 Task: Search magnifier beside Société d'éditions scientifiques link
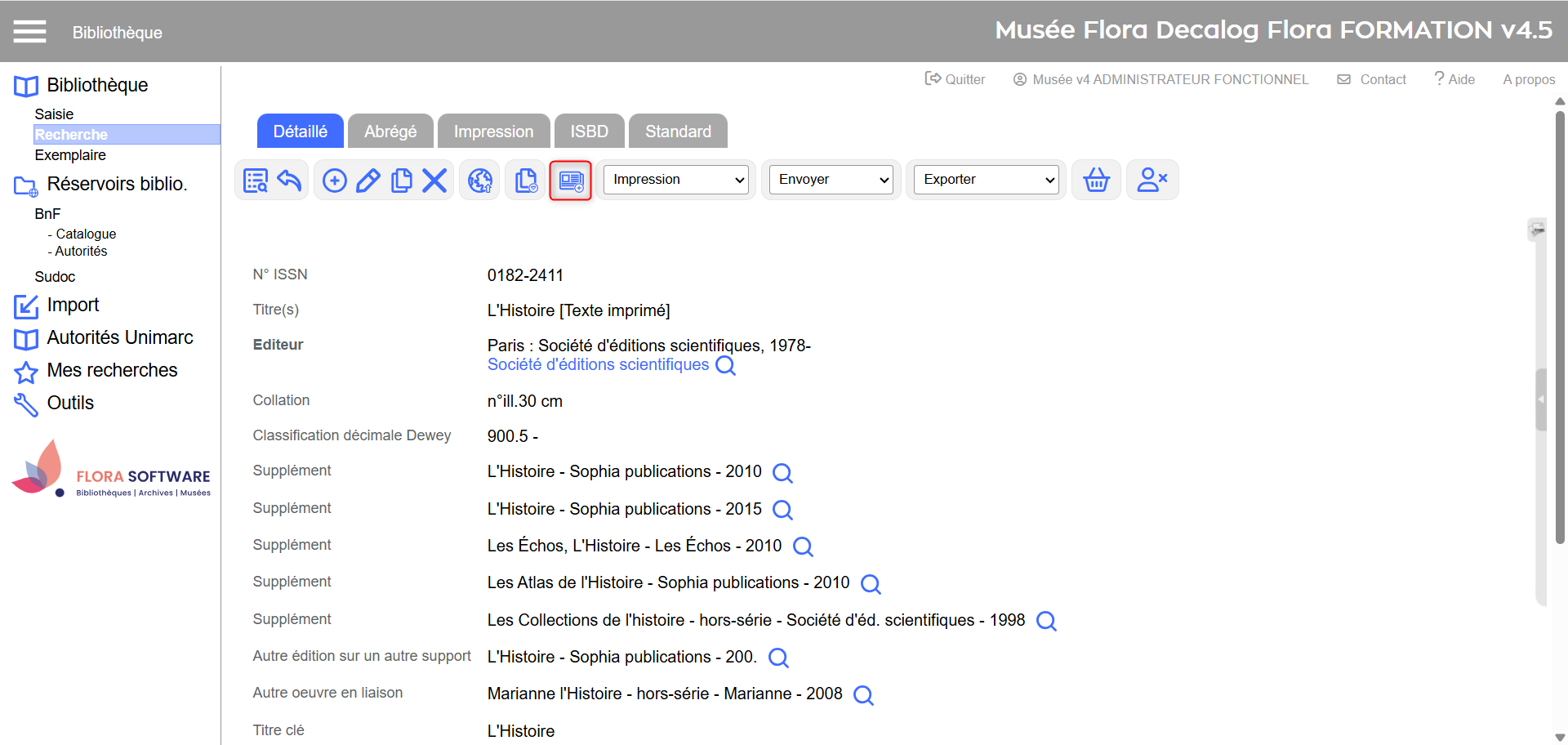(x=725, y=365)
